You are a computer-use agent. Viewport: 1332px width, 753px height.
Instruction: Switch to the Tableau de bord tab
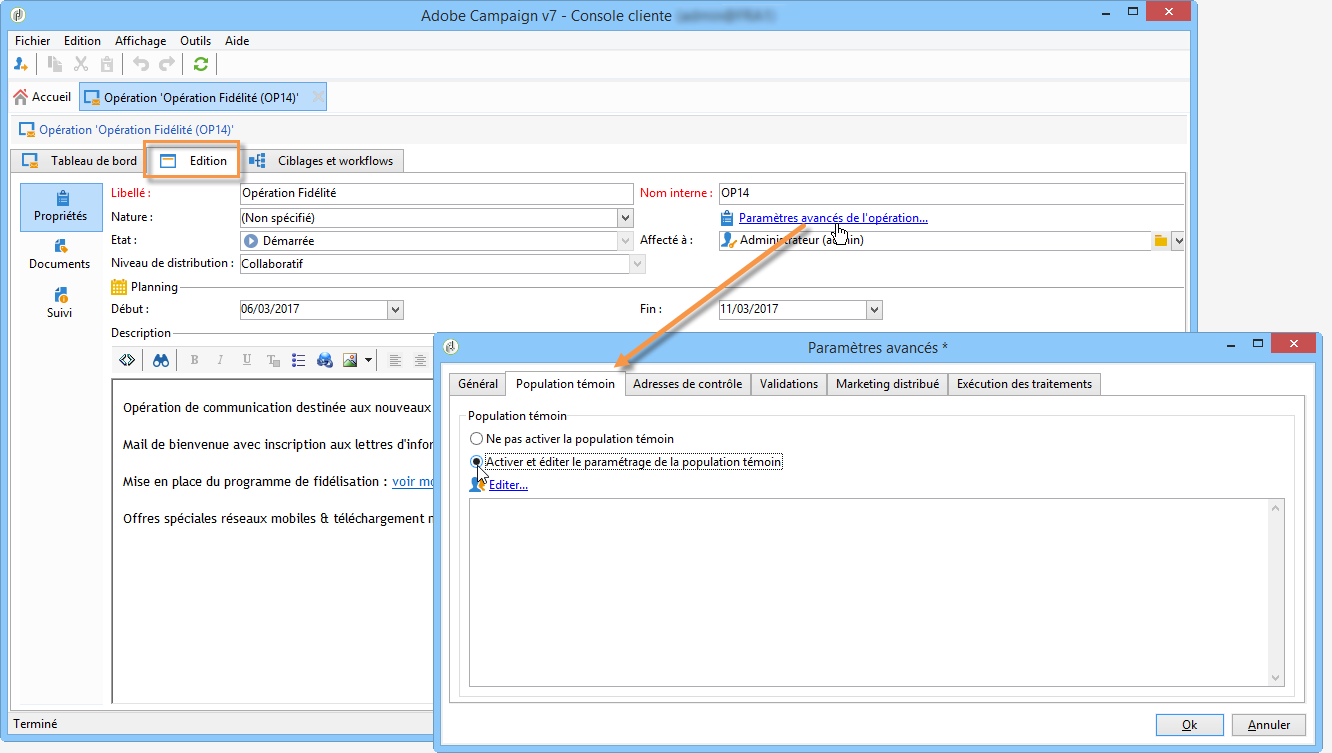80,160
